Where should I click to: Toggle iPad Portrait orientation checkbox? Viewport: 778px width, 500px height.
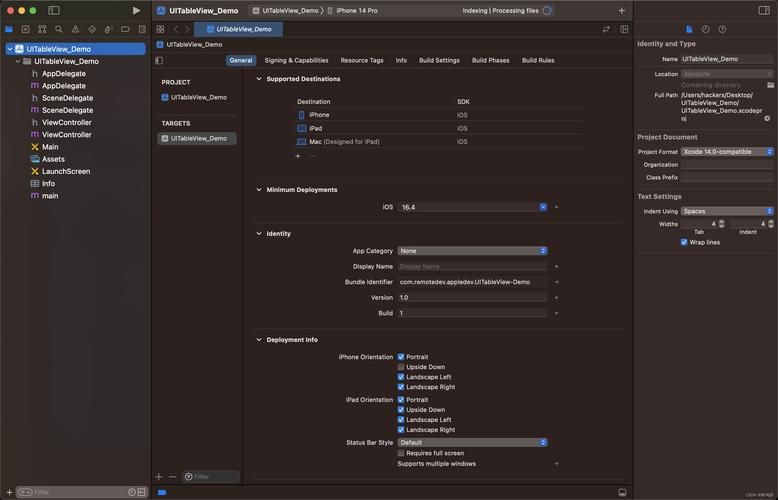pyautogui.click(x=401, y=400)
